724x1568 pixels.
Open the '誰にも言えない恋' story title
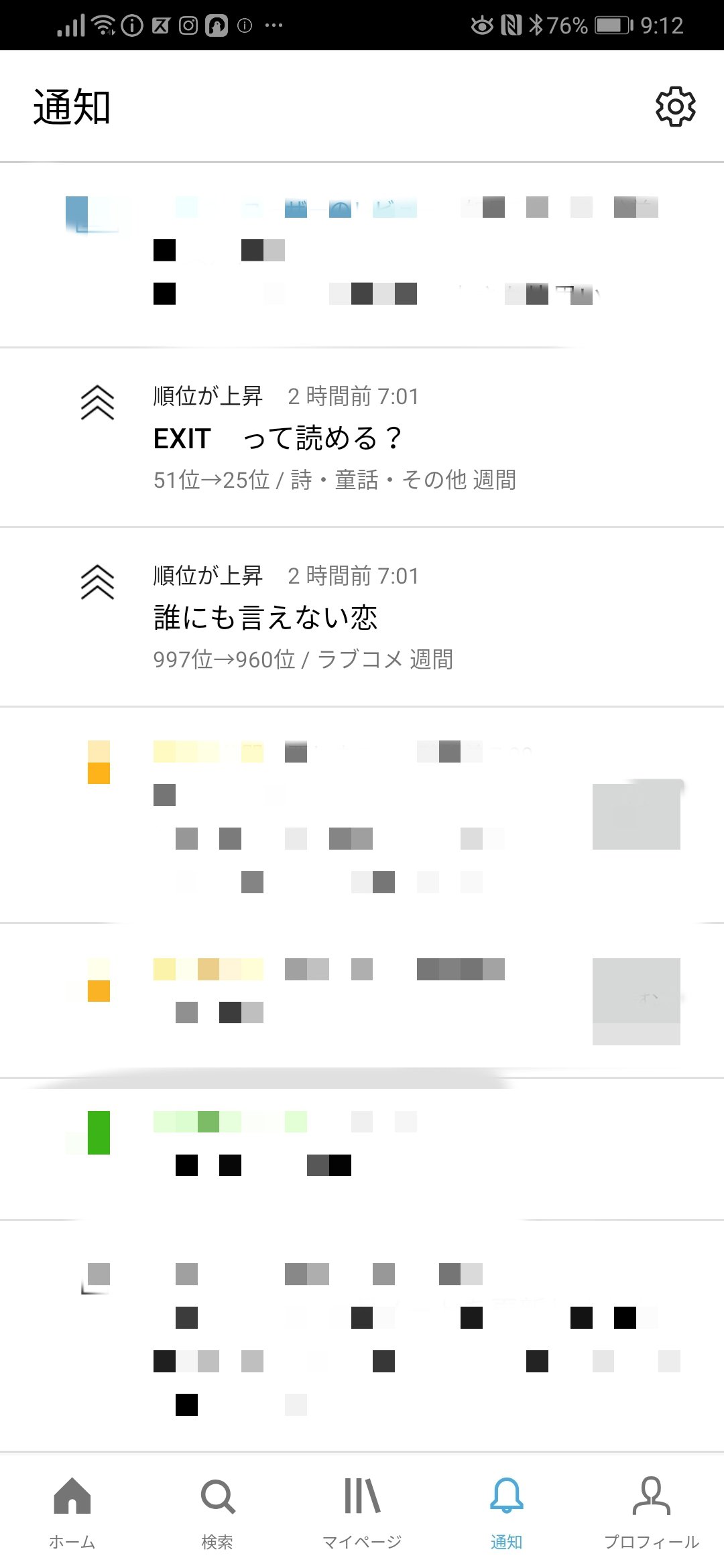point(265,617)
